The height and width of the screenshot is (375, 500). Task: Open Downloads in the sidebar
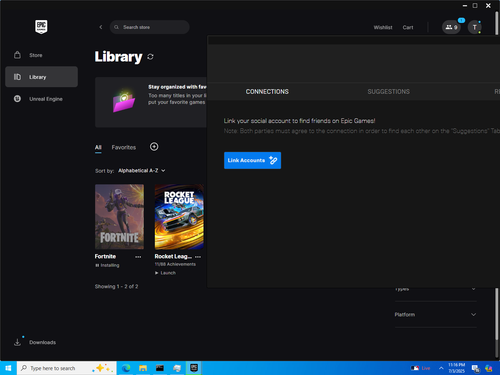(x=41, y=342)
